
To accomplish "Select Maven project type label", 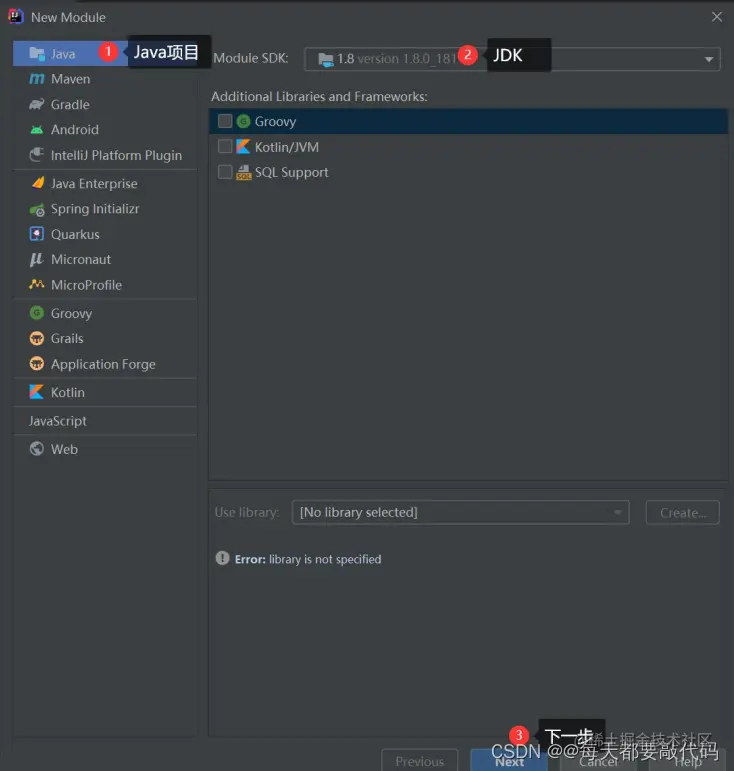I will coord(71,79).
